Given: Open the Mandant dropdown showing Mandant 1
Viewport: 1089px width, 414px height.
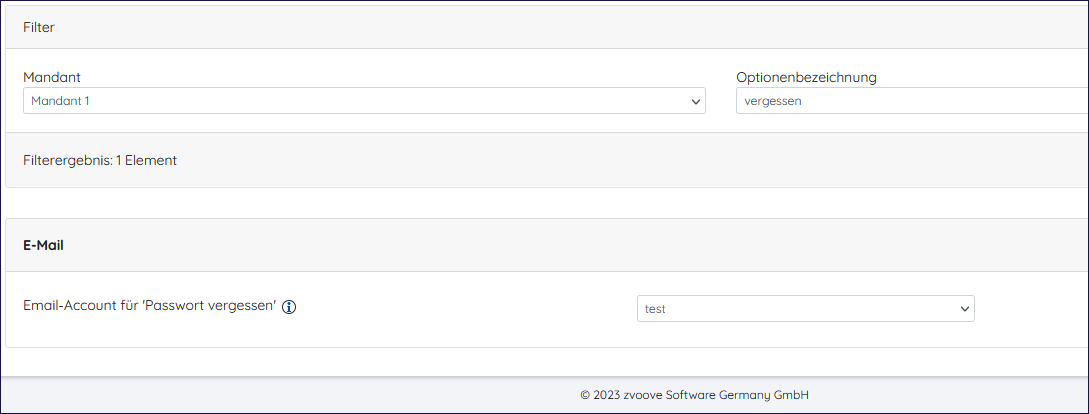Looking at the screenshot, I should (x=364, y=101).
